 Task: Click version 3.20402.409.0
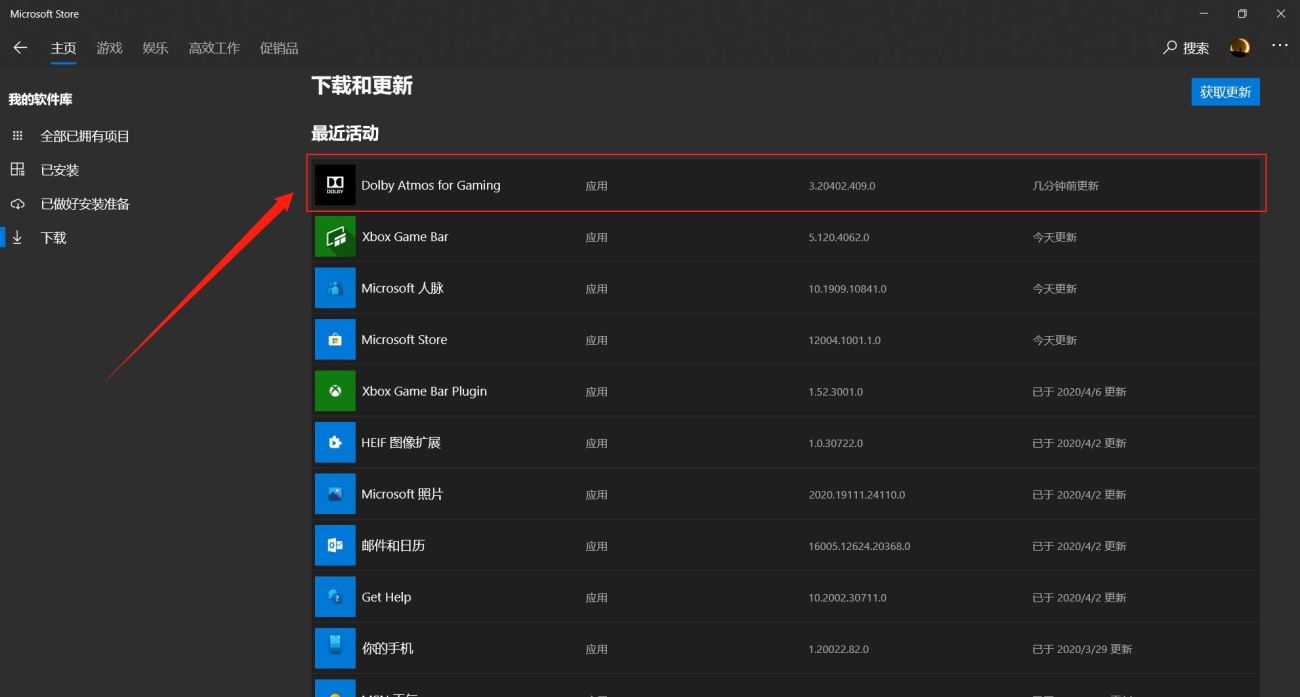click(x=842, y=186)
